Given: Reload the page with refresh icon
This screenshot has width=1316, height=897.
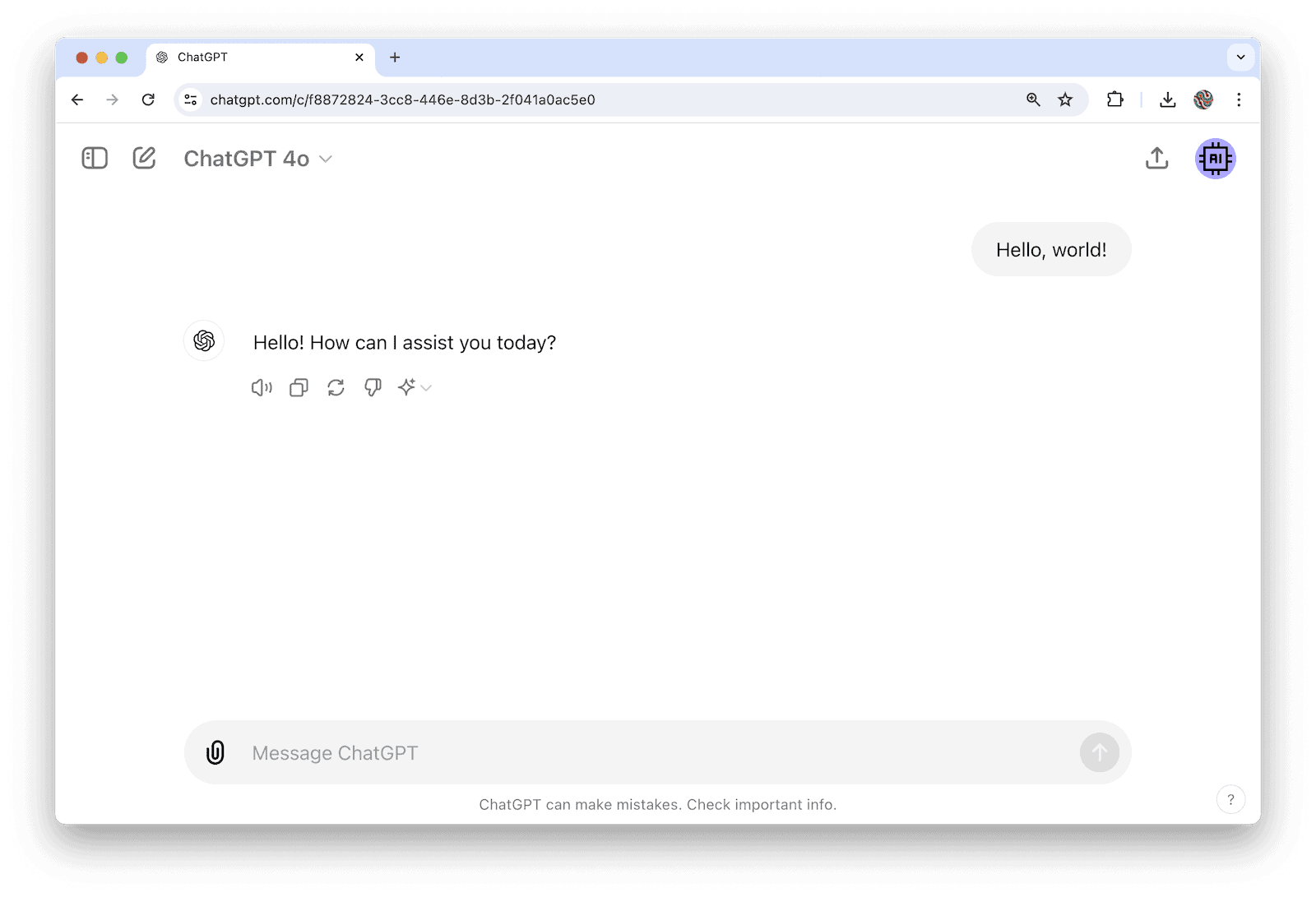Looking at the screenshot, I should coord(148,99).
